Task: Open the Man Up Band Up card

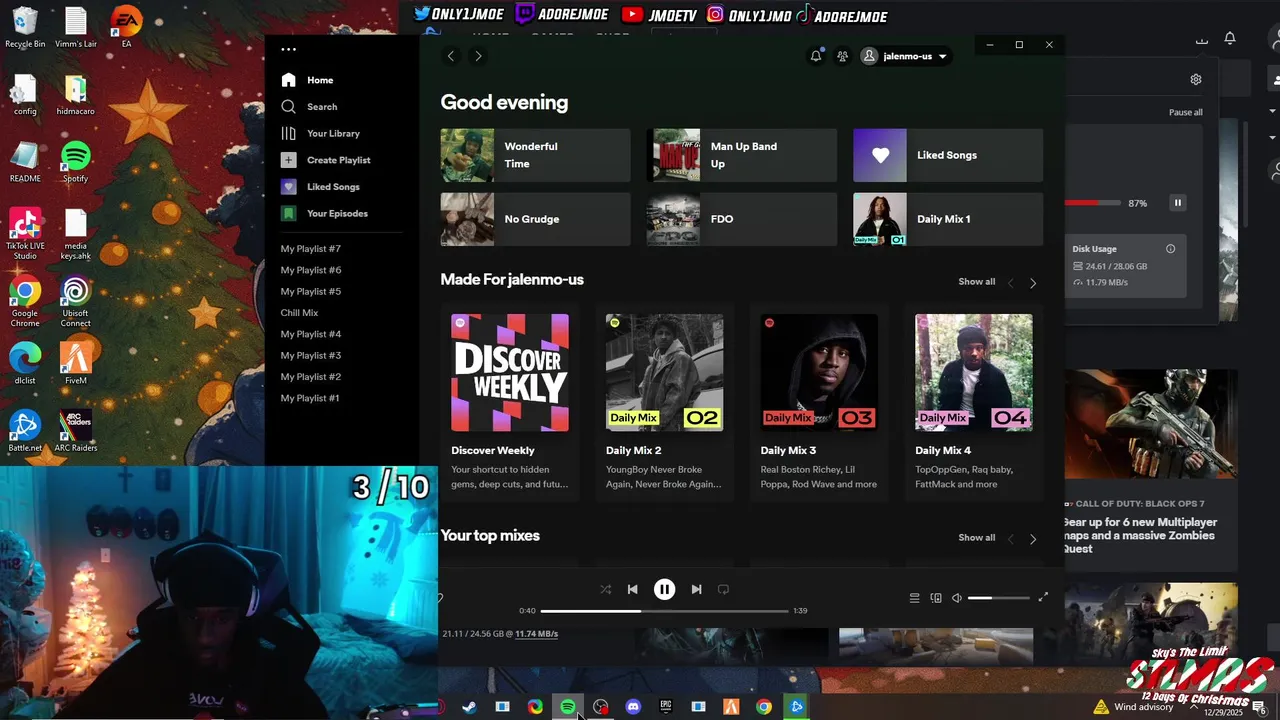Action: click(x=741, y=155)
